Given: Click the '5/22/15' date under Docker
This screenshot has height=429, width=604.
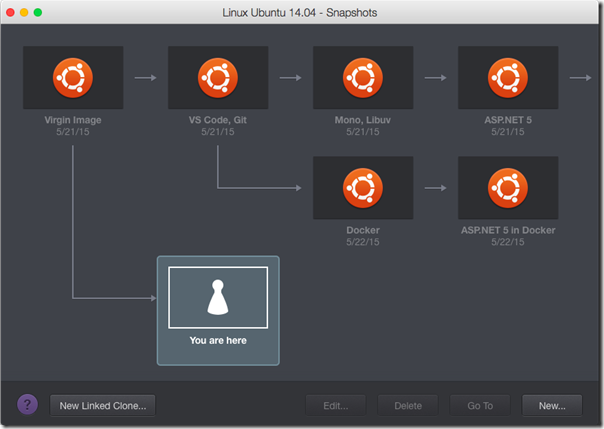Looking at the screenshot, I should tap(363, 242).
